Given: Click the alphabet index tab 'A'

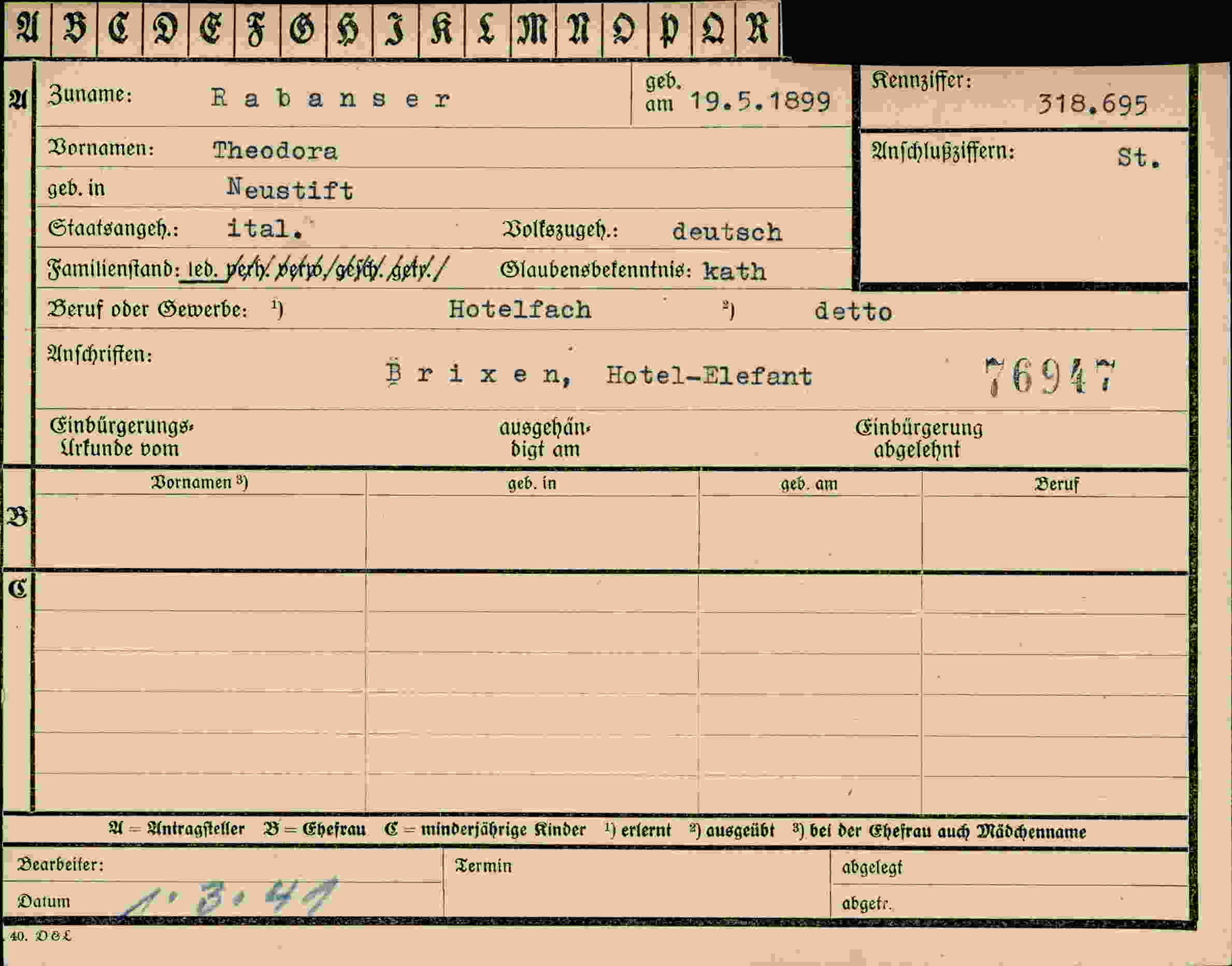Looking at the screenshot, I should 27,30.
